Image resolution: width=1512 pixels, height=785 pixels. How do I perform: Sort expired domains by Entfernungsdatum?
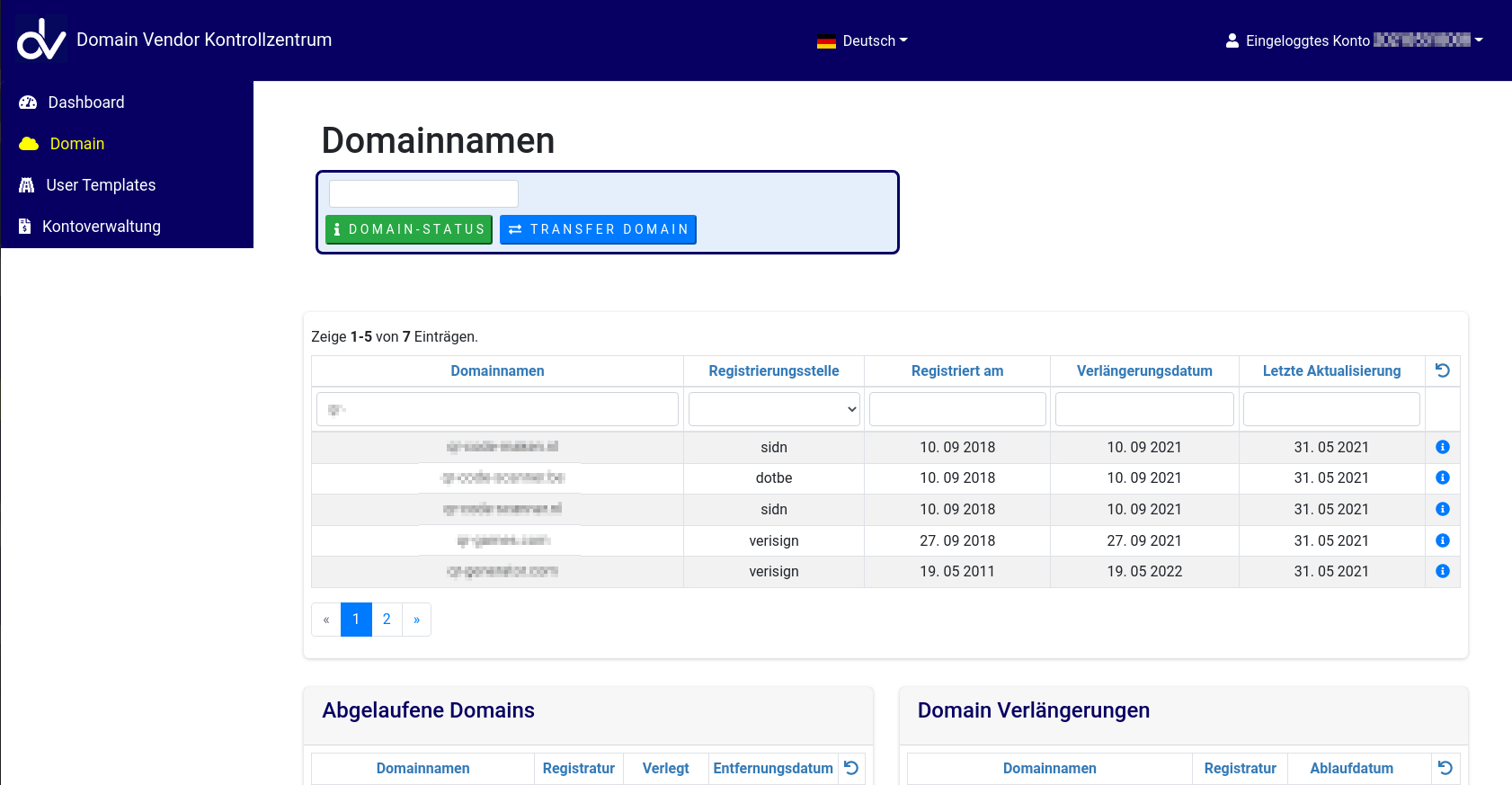(773, 769)
